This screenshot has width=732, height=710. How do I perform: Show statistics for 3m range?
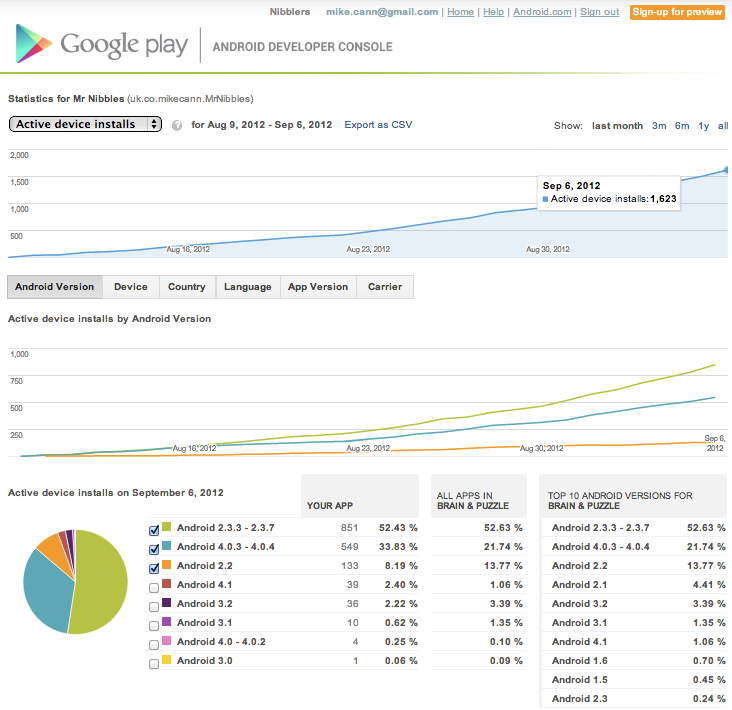[x=659, y=126]
